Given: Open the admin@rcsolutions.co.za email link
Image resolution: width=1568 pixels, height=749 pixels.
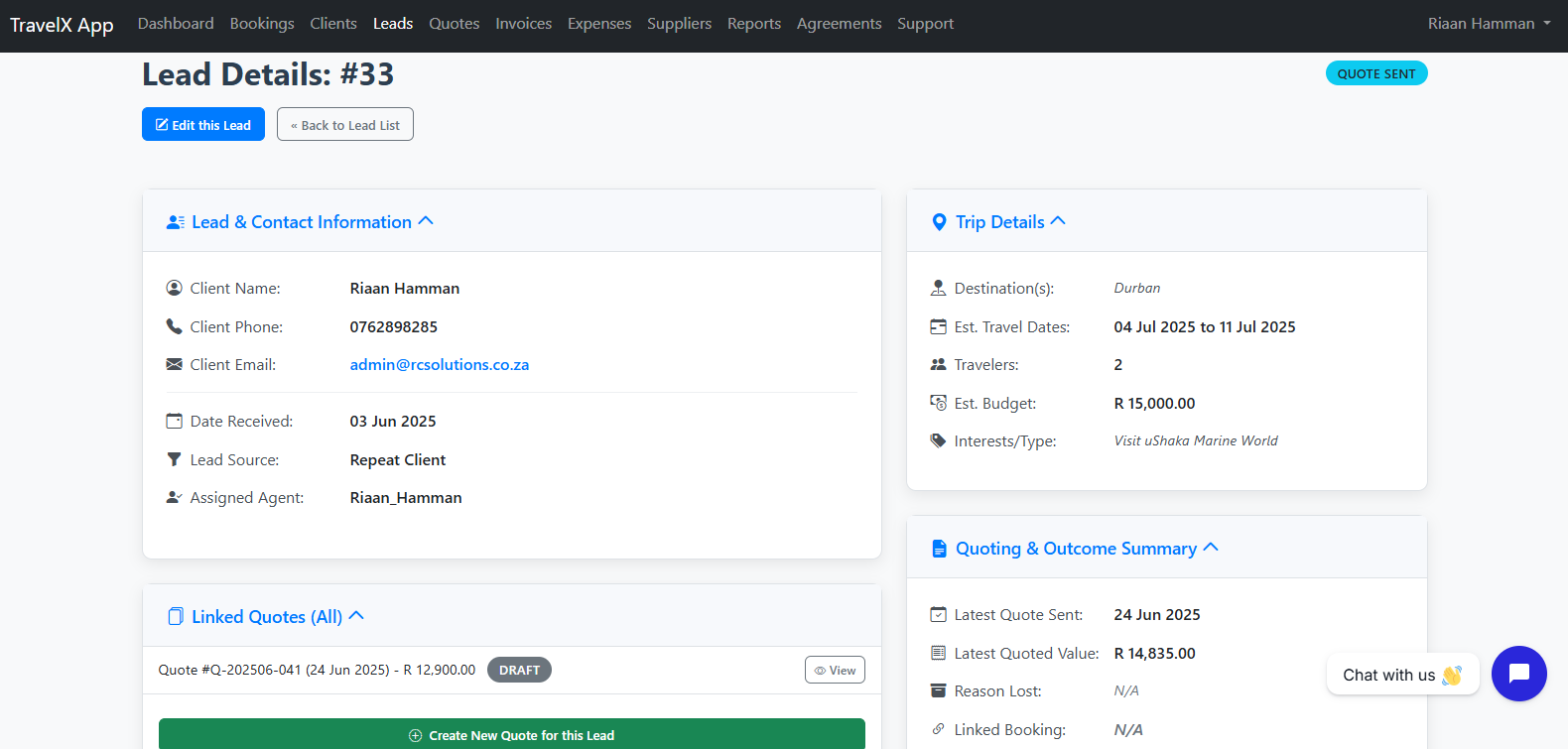Looking at the screenshot, I should tap(440, 365).
